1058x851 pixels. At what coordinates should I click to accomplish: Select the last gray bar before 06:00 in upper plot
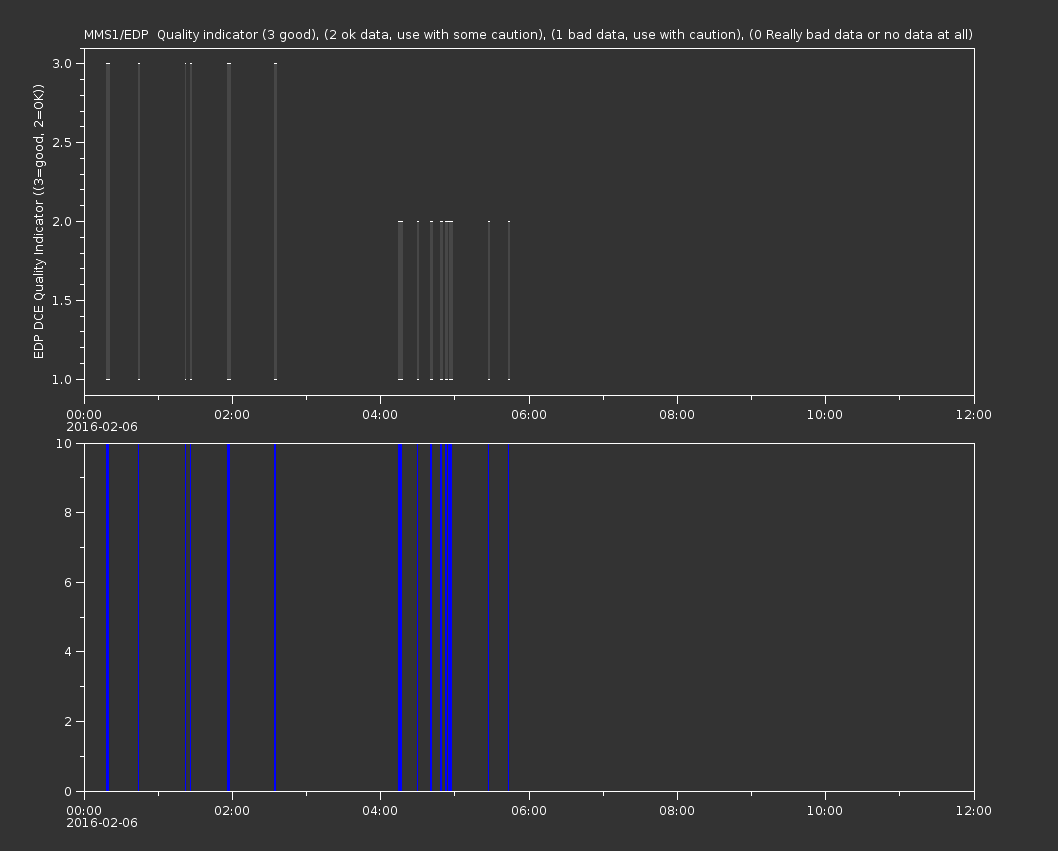point(509,300)
